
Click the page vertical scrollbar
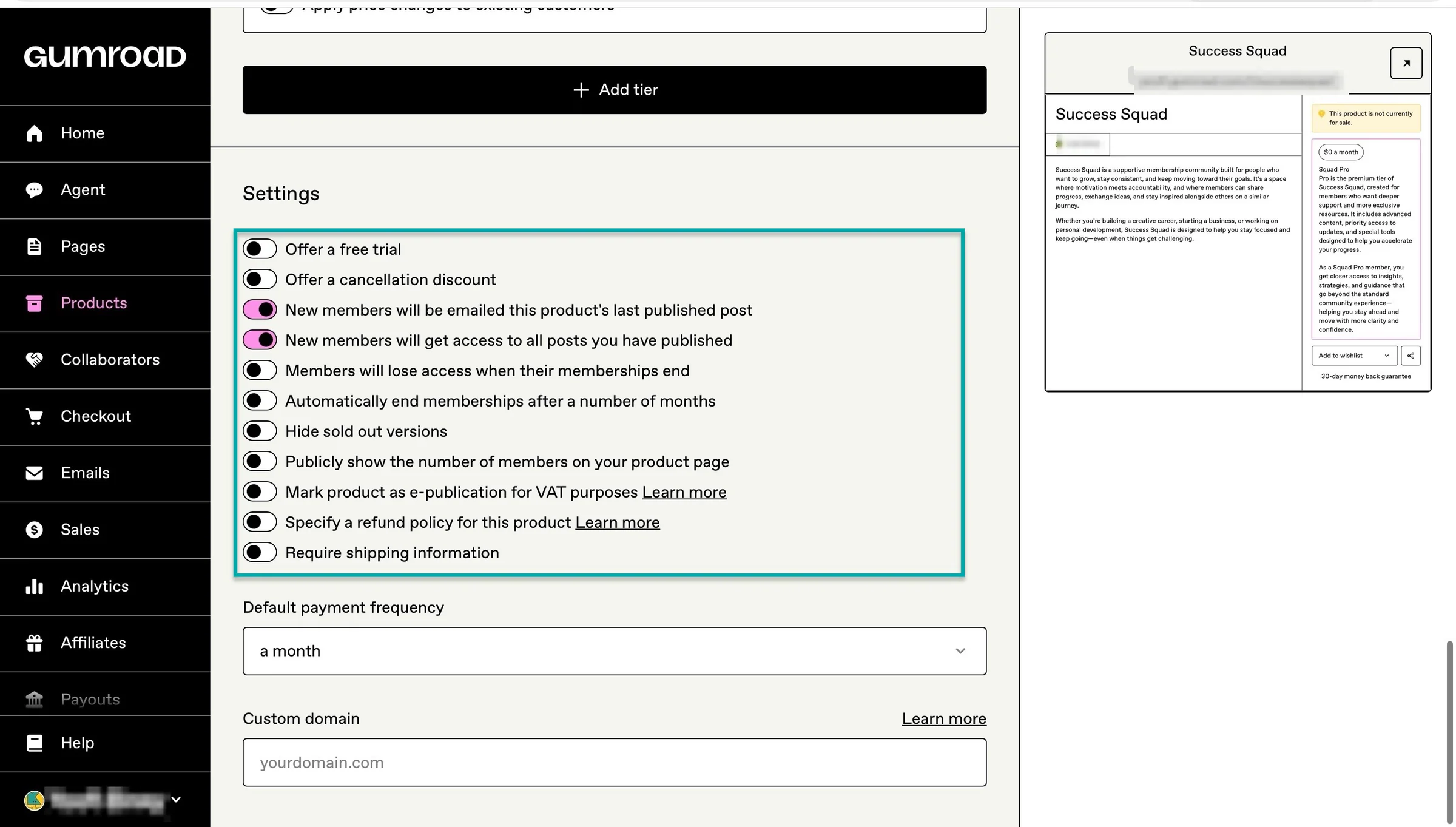[1449, 731]
